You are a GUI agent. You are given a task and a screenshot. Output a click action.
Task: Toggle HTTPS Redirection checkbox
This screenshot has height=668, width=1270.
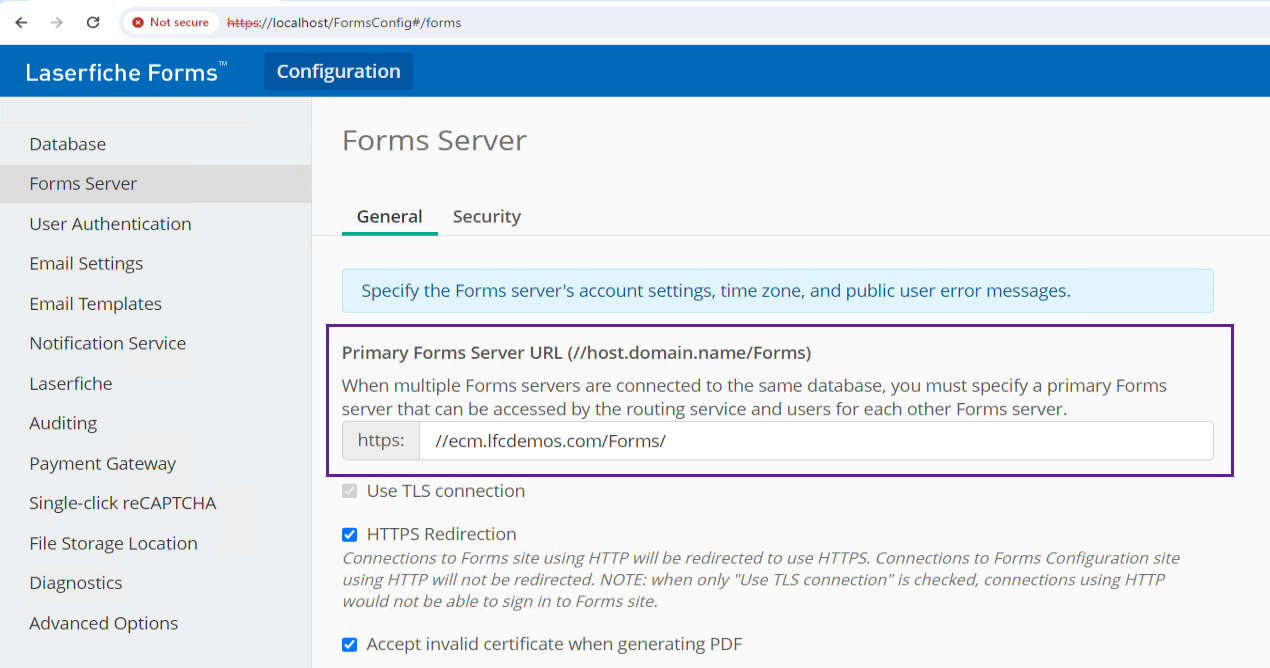click(349, 534)
